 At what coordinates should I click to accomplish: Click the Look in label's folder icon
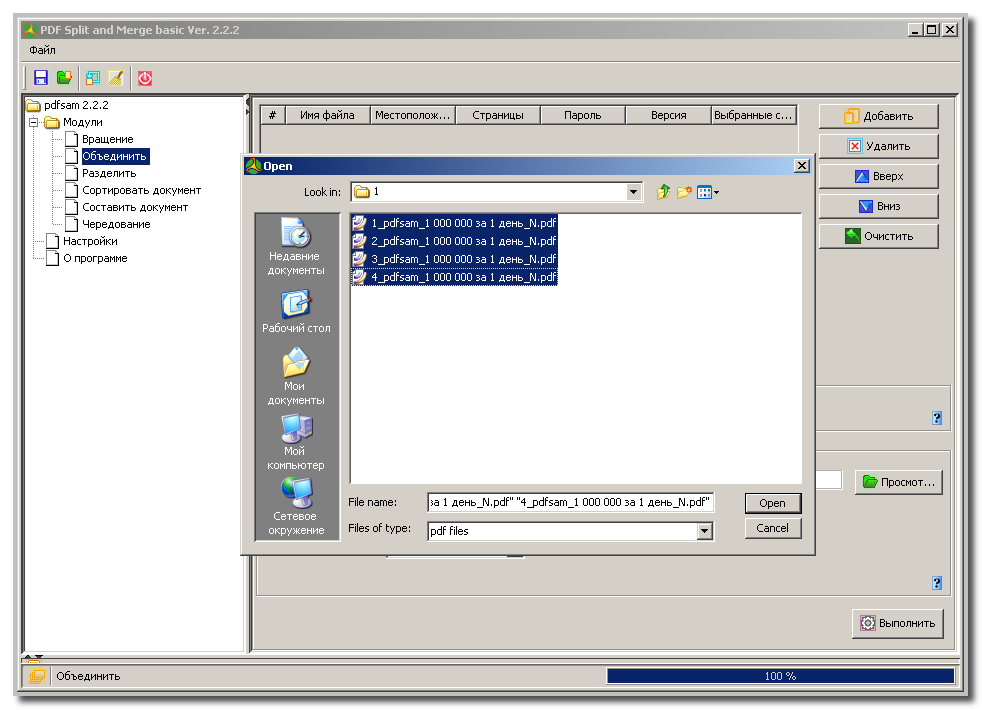[x=362, y=192]
